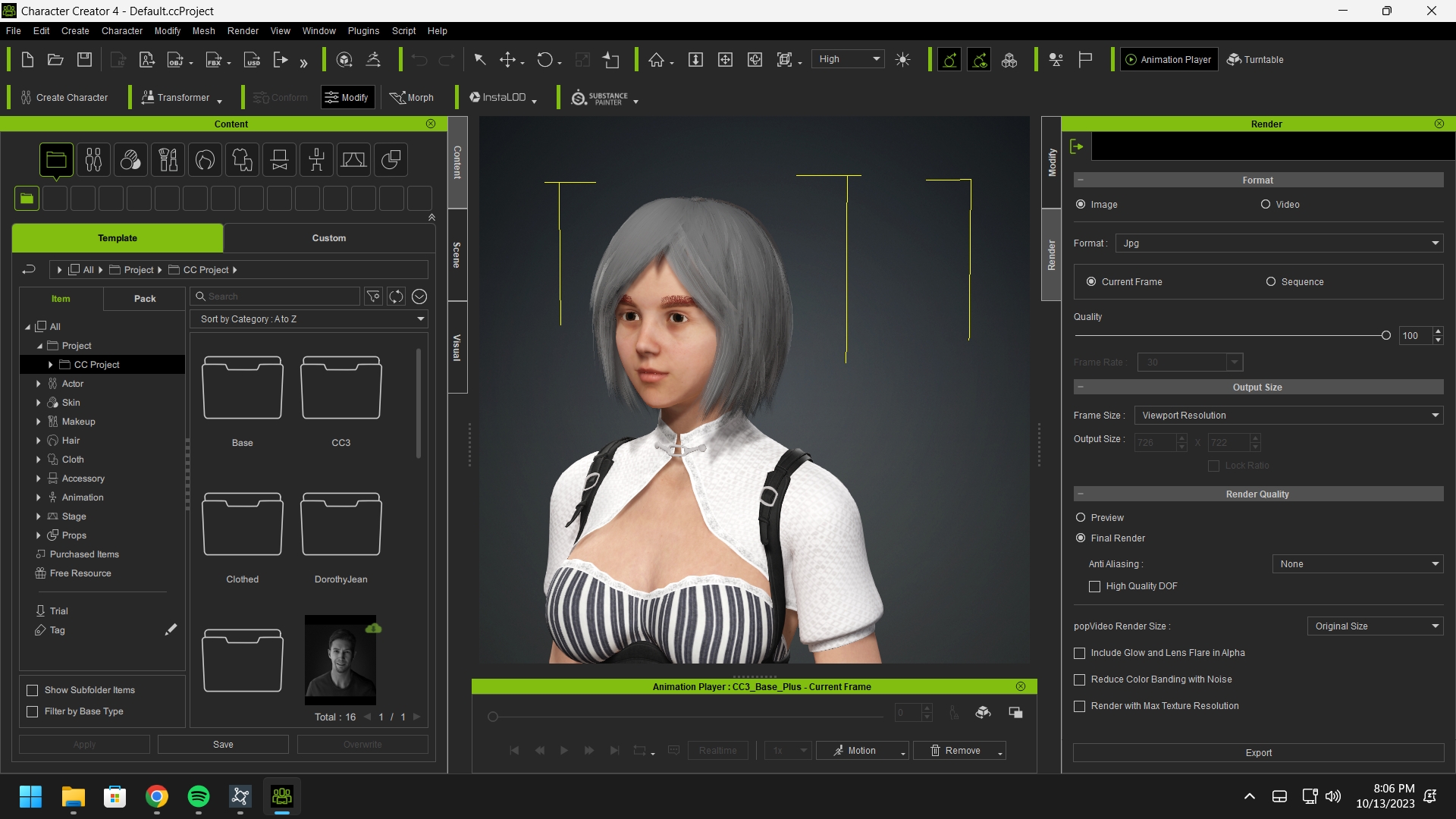This screenshot has height=819, width=1456.
Task: Expand the Hair tree item
Action: (39, 441)
